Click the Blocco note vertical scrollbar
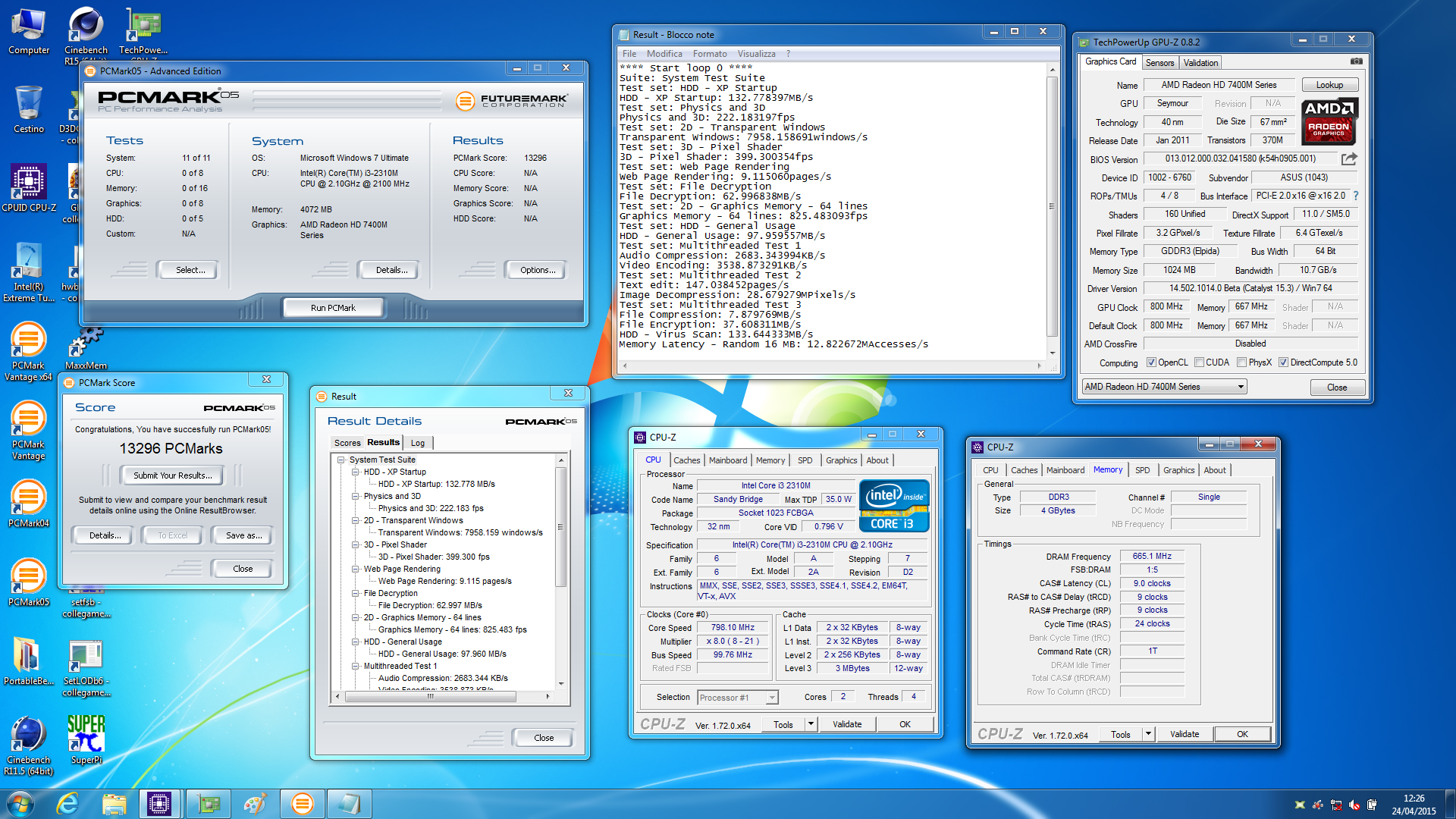This screenshot has height=819, width=1456. tap(1052, 206)
